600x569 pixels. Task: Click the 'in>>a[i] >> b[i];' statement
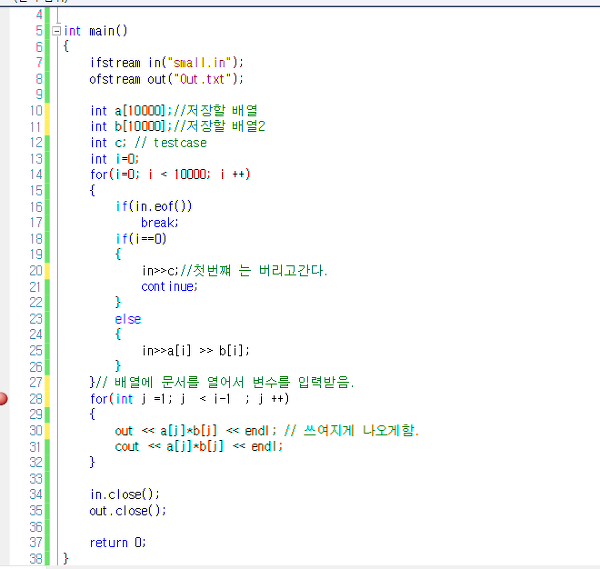pyautogui.click(x=195, y=351)
